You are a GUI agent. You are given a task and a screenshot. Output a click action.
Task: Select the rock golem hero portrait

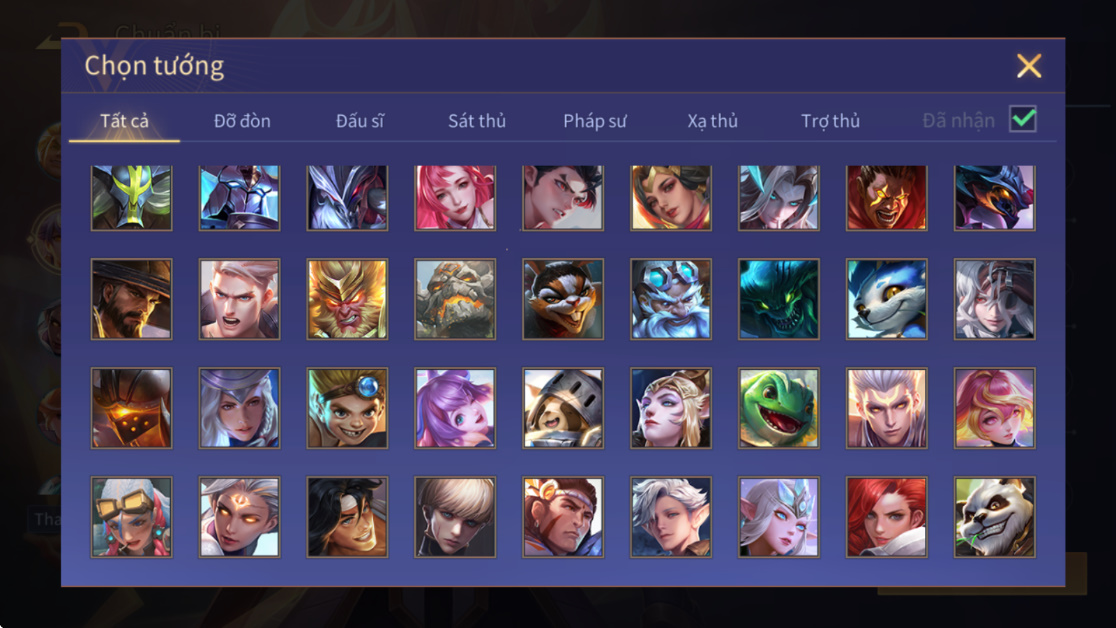click(x=455, y=299)
